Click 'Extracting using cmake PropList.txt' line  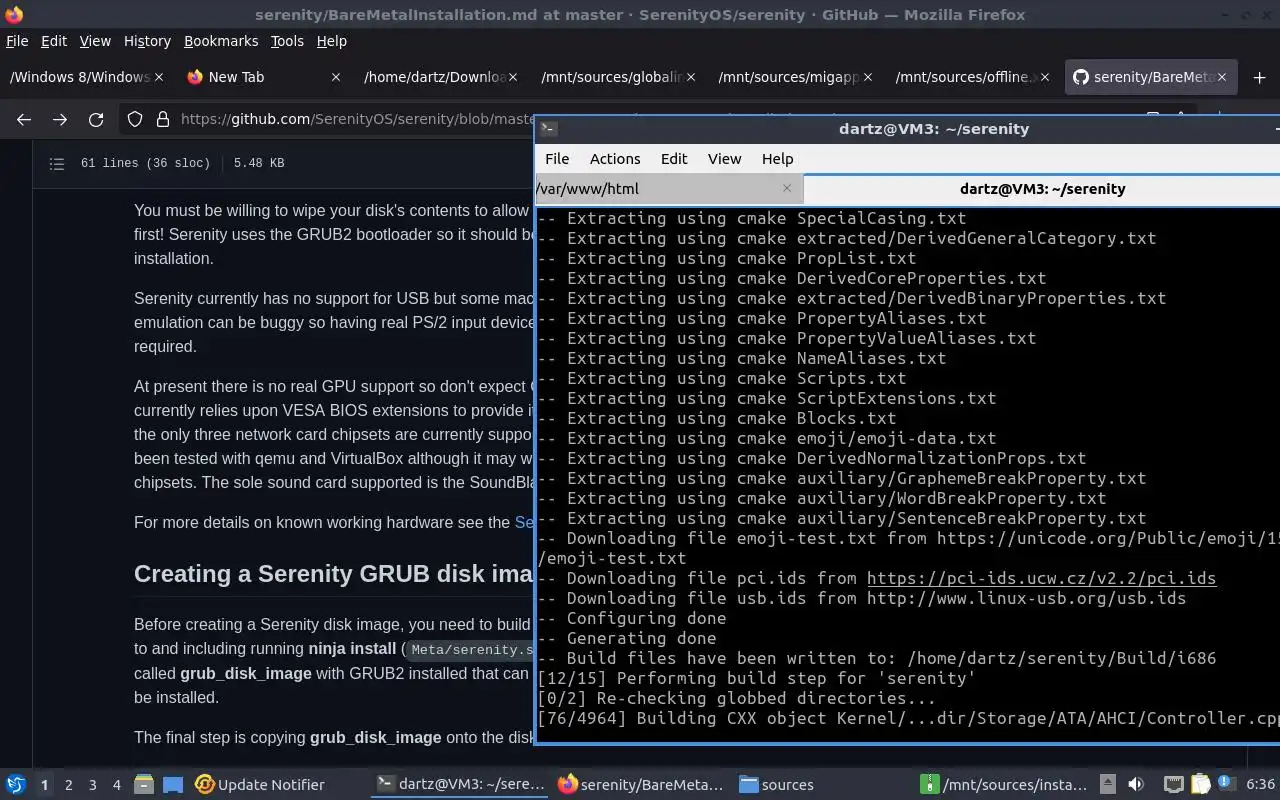726,258
